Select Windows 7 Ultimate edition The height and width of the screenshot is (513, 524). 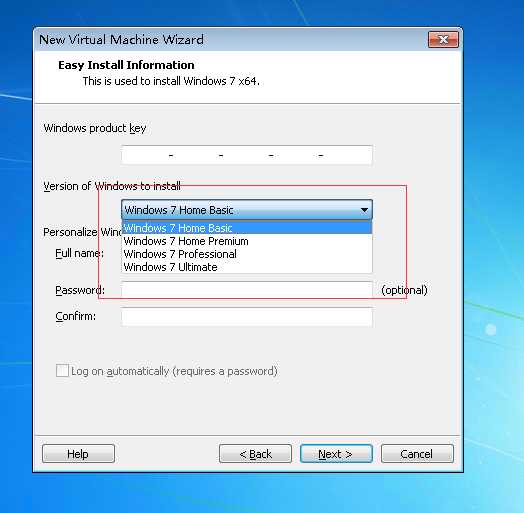pyautogui.click(x=247, y=267)
